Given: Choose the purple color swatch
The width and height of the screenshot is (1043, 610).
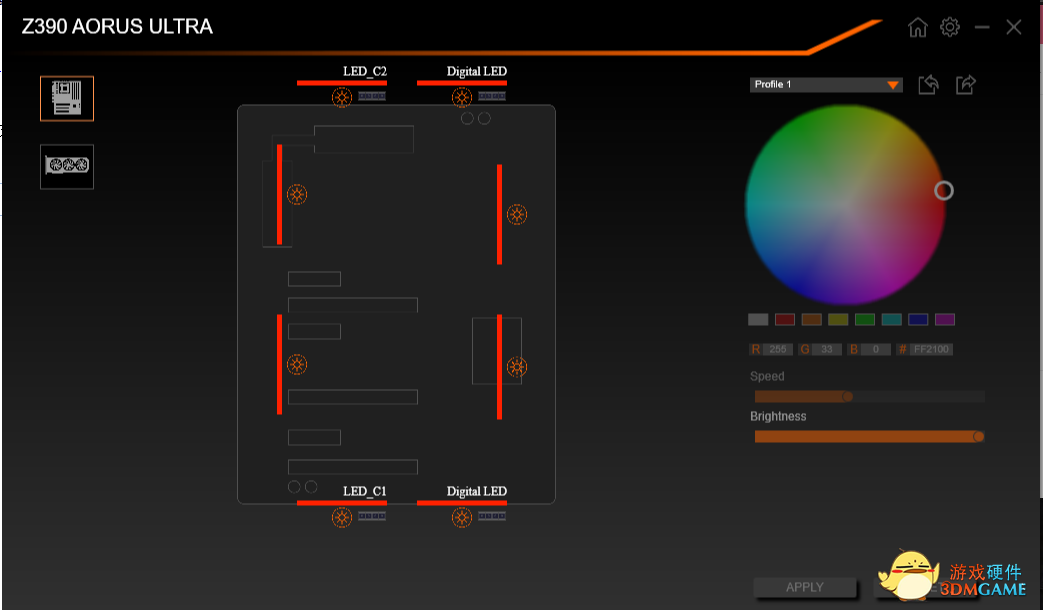Looking at the screenshot, I should (945, 319).
